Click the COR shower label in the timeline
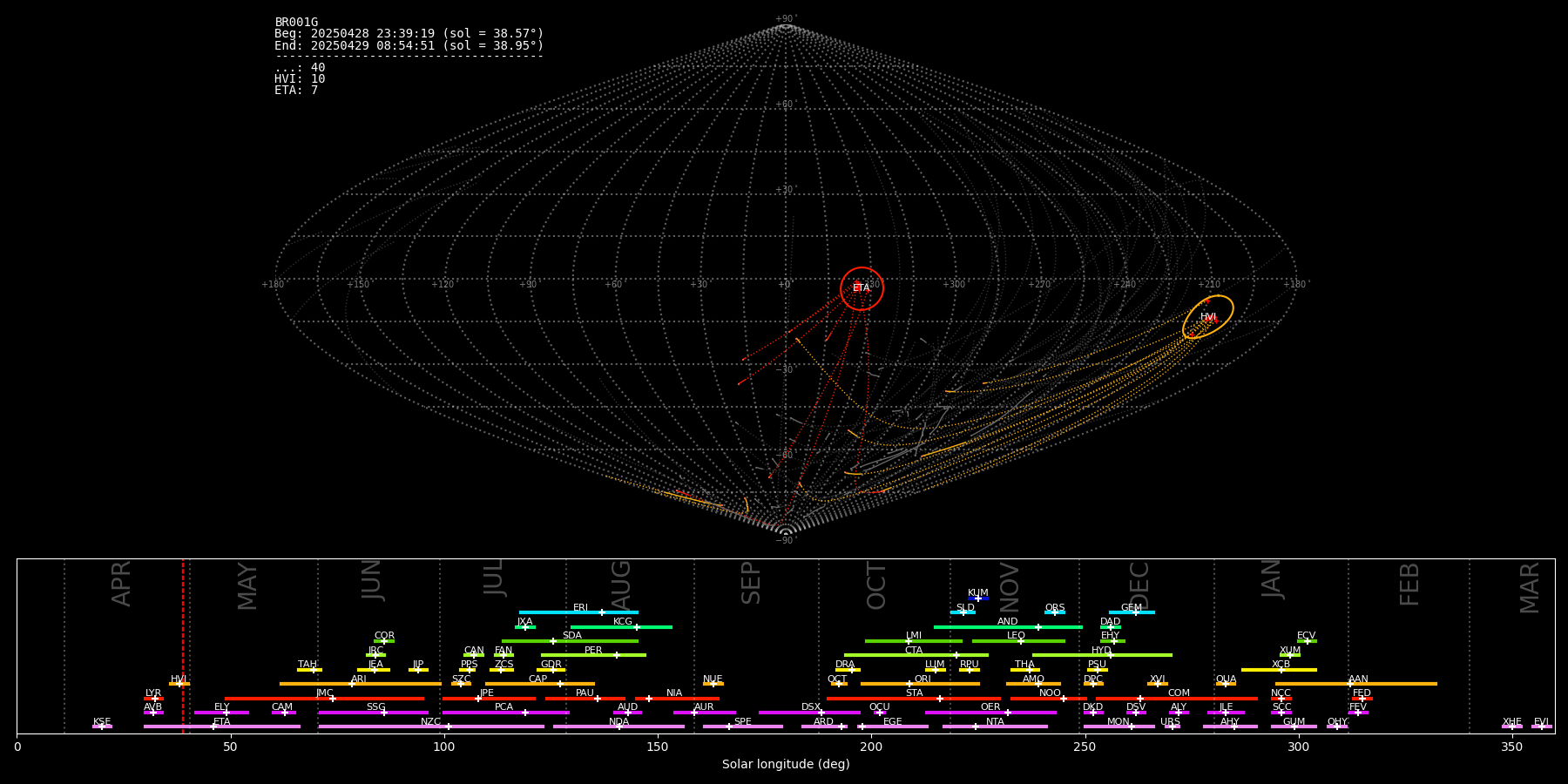The image size is (1568, 784). (x=384, y=636)
